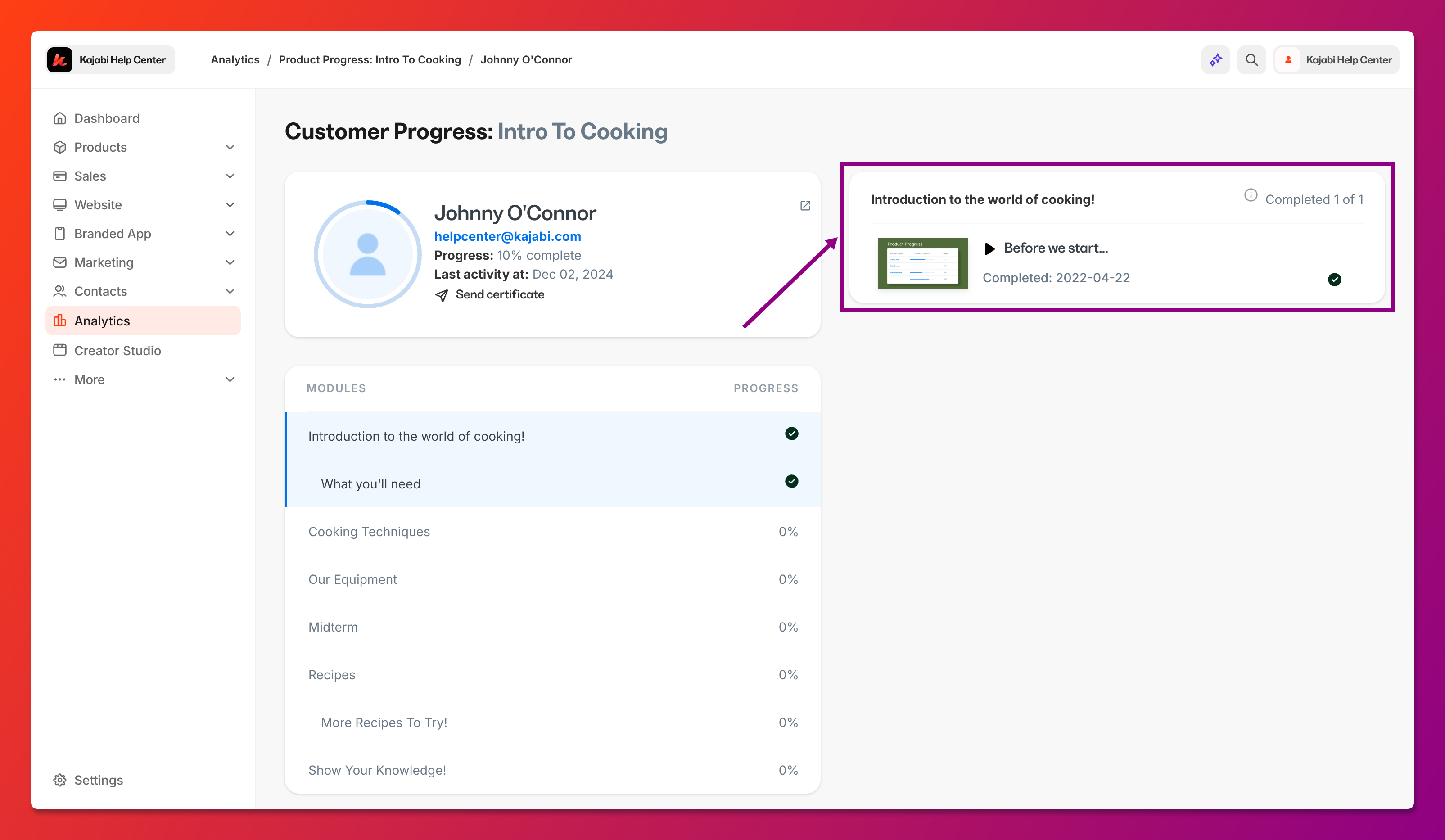Click the info icon beside Completed 1 of 1
1445x840 pixels.
1251,195
